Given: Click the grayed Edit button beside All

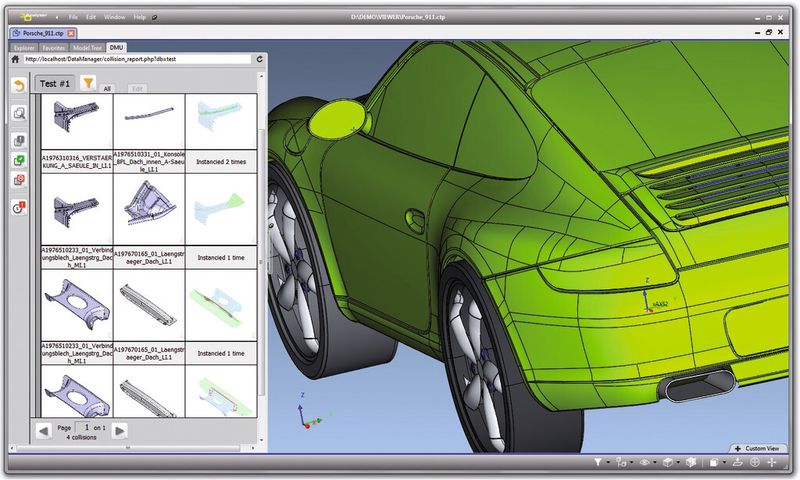Looking at the screenshot, I should (x=137, y=88).
